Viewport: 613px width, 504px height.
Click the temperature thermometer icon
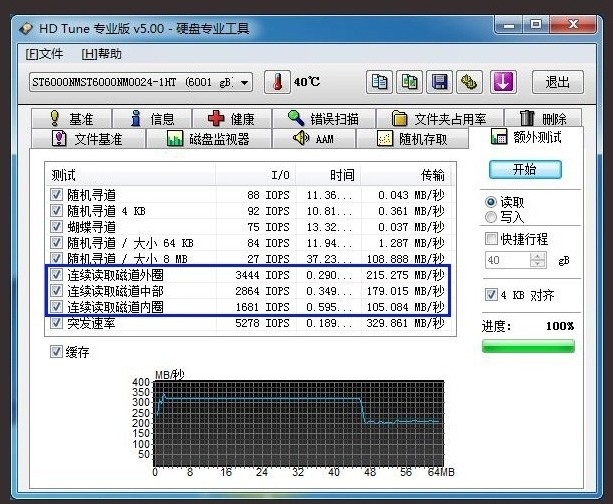pos(277,82)
